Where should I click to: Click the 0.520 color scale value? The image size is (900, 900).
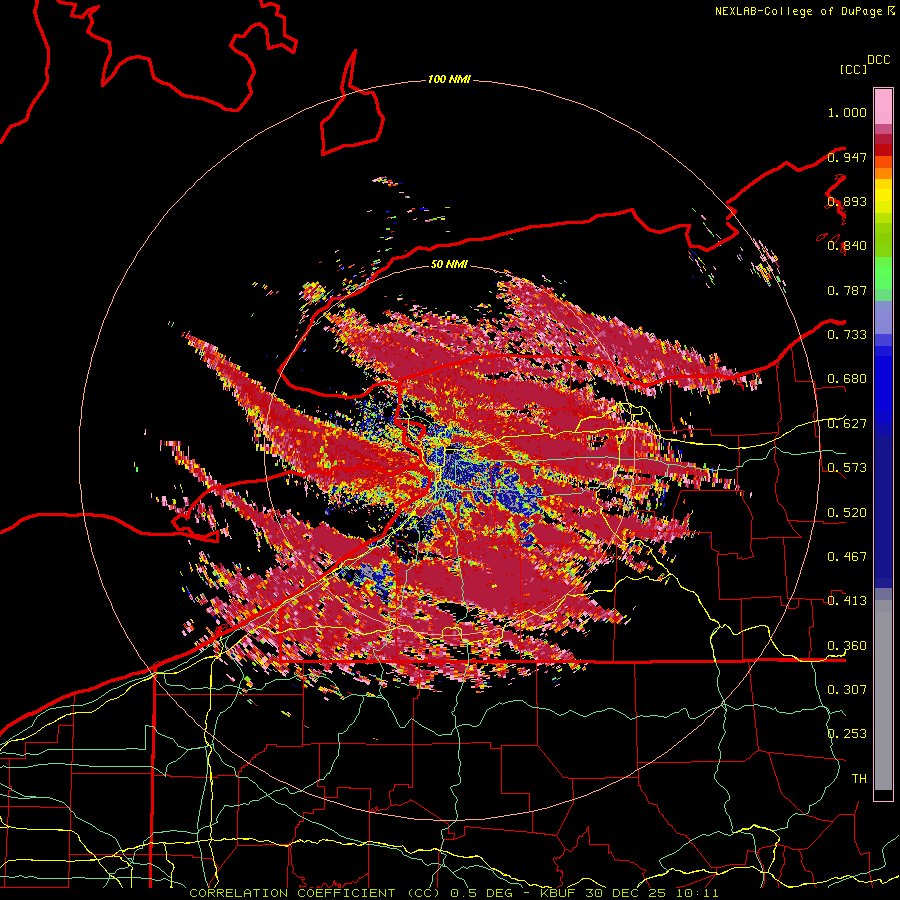pos(847,512)
